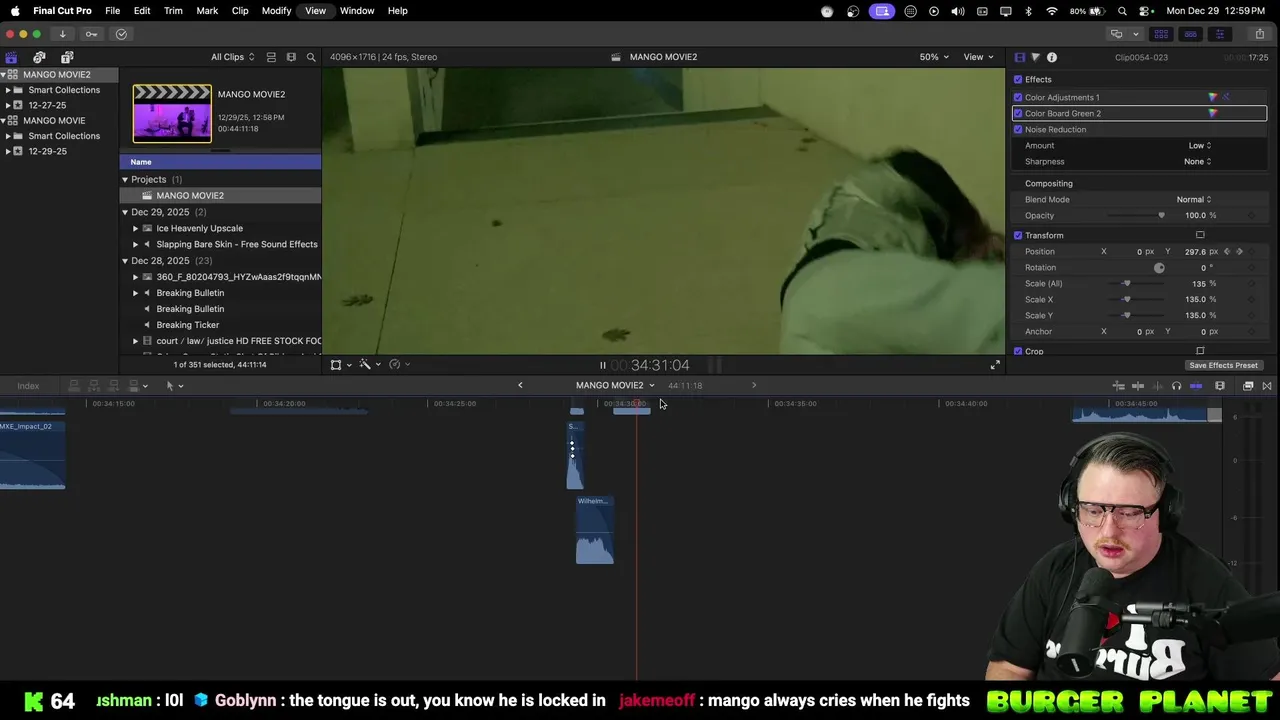Open the Trim menu
This screenshot has width=1280, height=720.
click(173, 10)
